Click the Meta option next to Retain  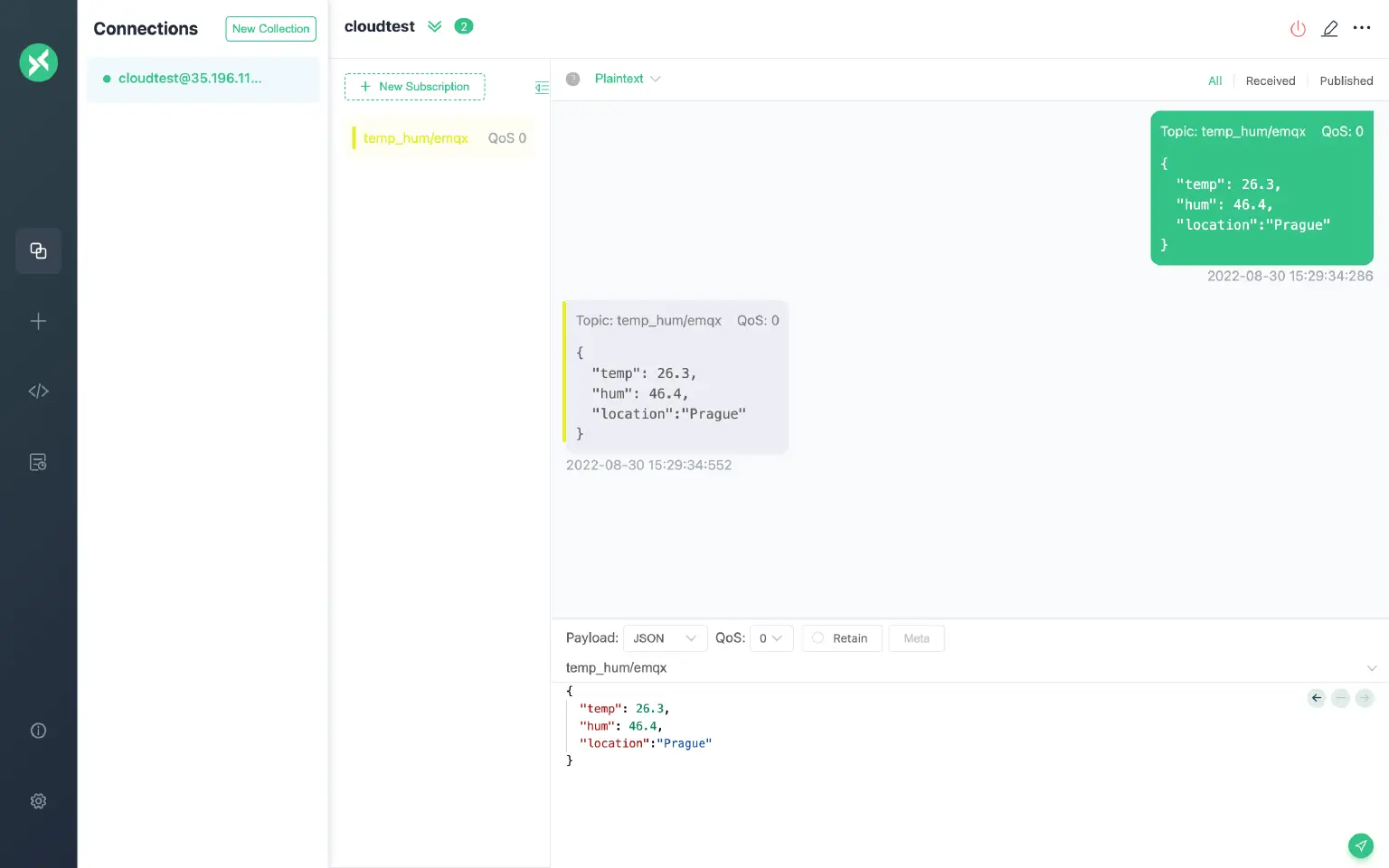(x=916, y=638)
